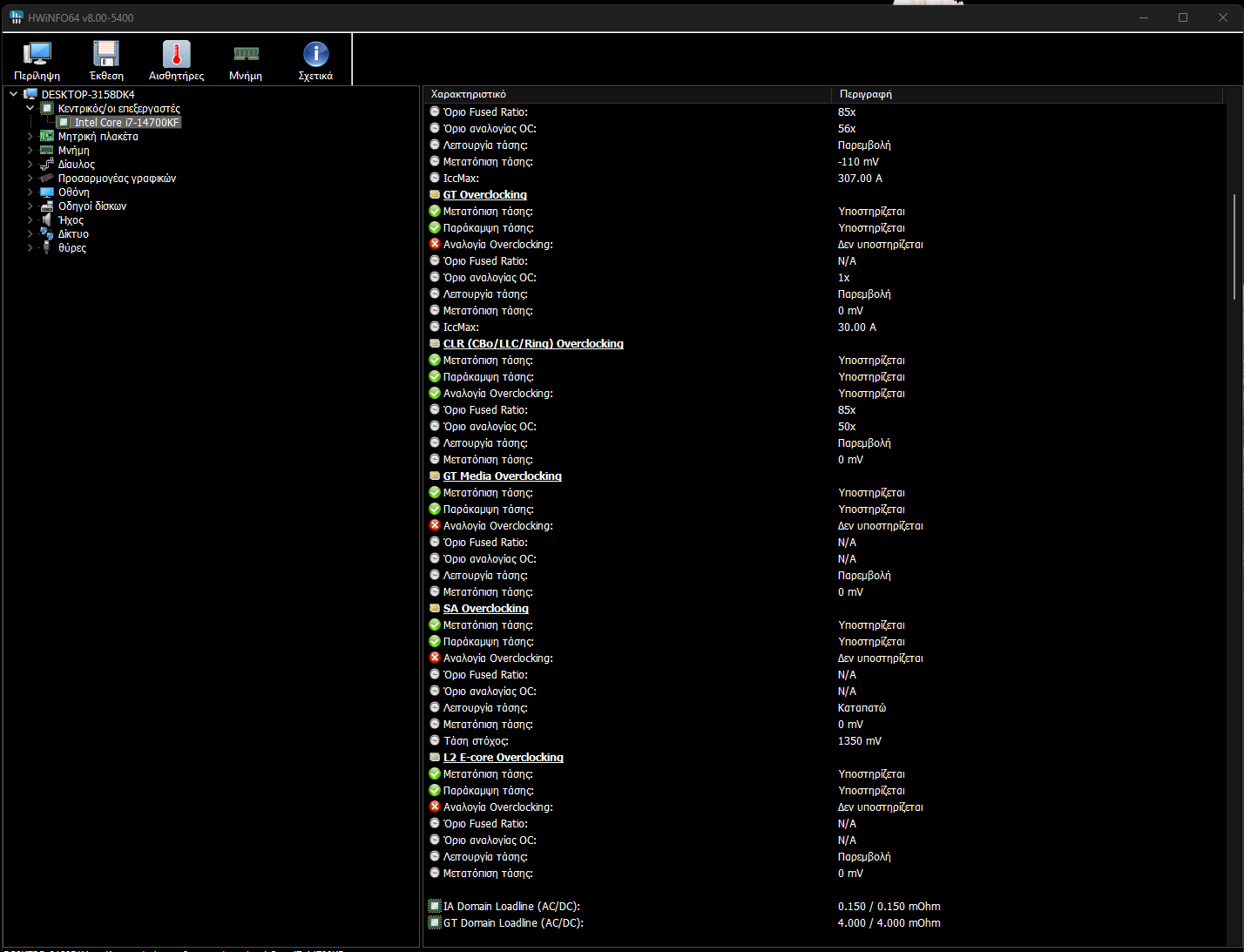Click the GT Media Overclocking section icon
This screenshot has width=1244, height=952.
435,476
